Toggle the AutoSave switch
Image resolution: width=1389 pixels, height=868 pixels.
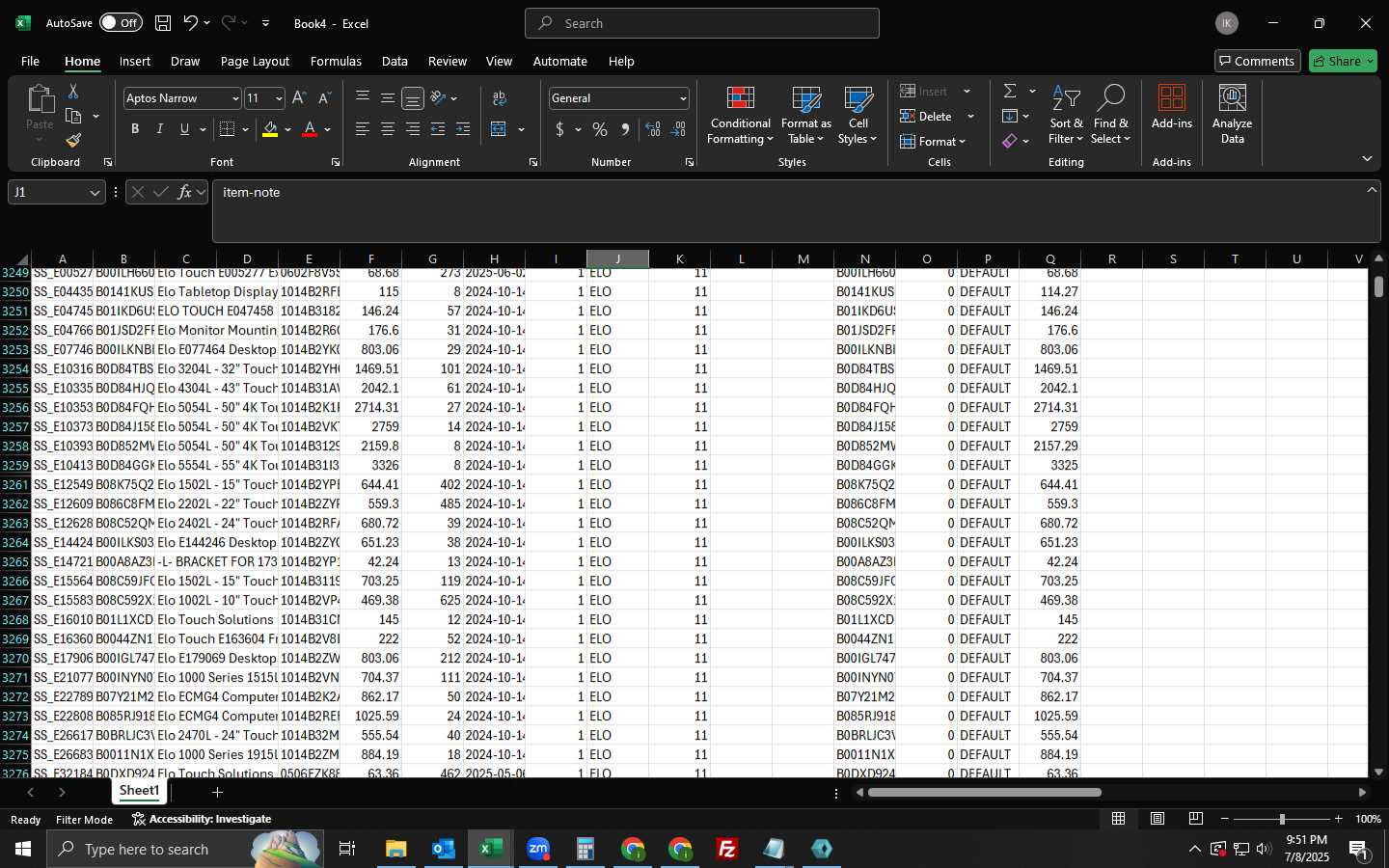(121, 23)
